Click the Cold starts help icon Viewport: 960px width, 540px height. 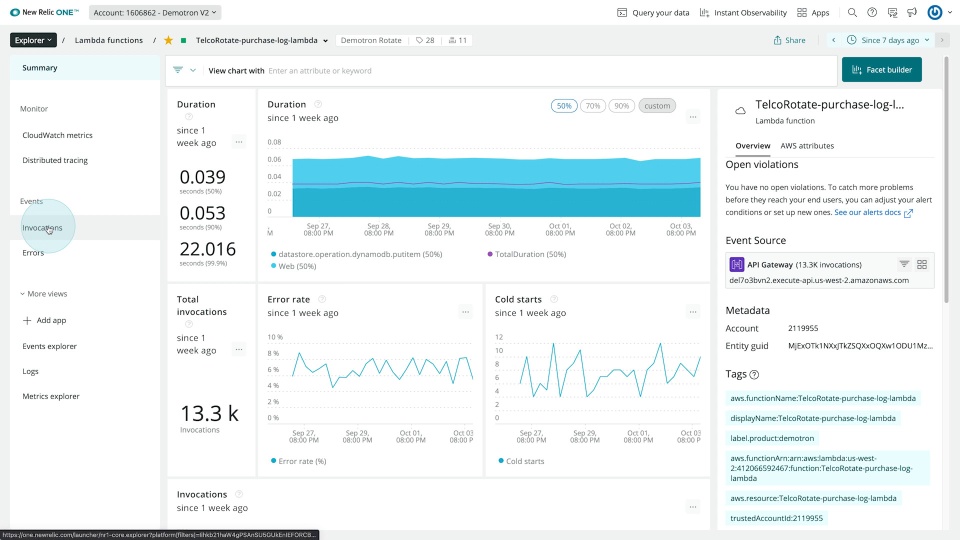[553, 299]
